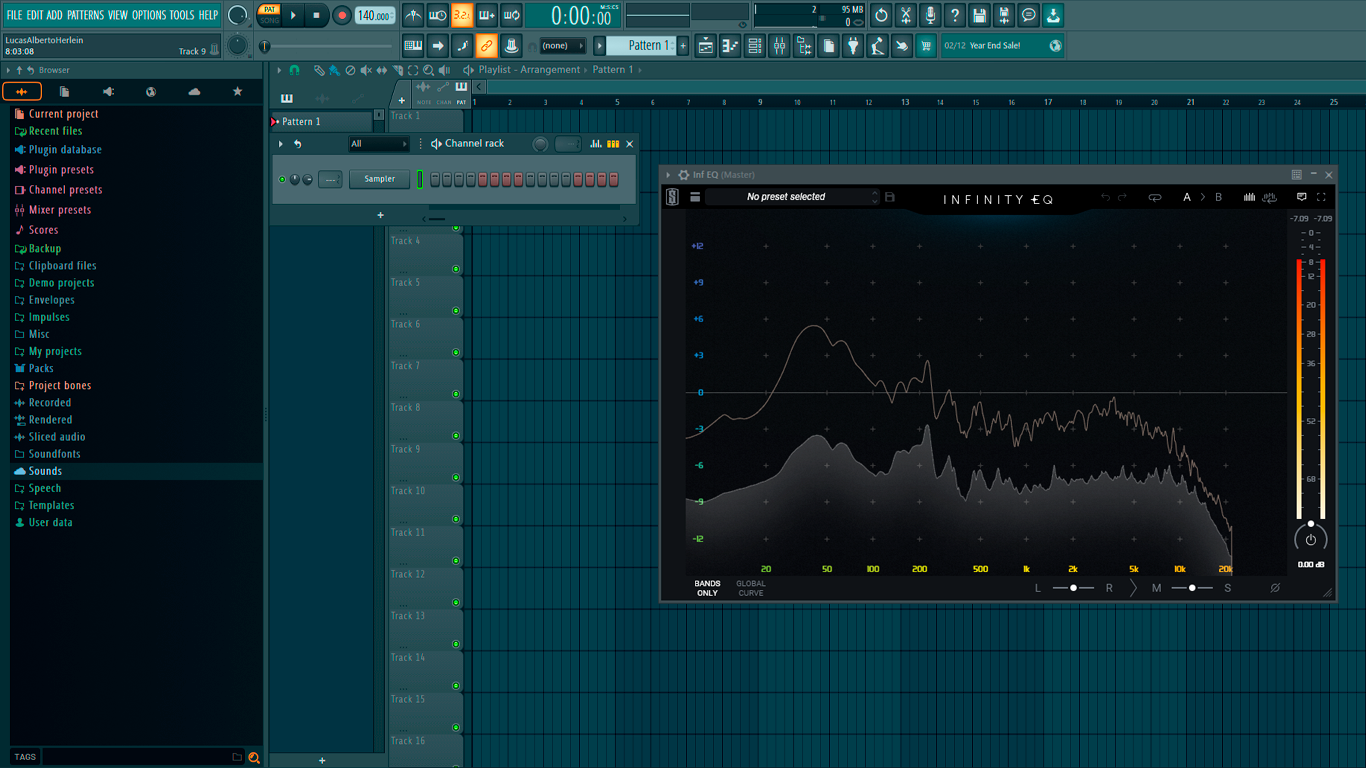Open the OPTIONS menu
The height and width of the screenshot is (768, 1366).
tap(149, 15)
